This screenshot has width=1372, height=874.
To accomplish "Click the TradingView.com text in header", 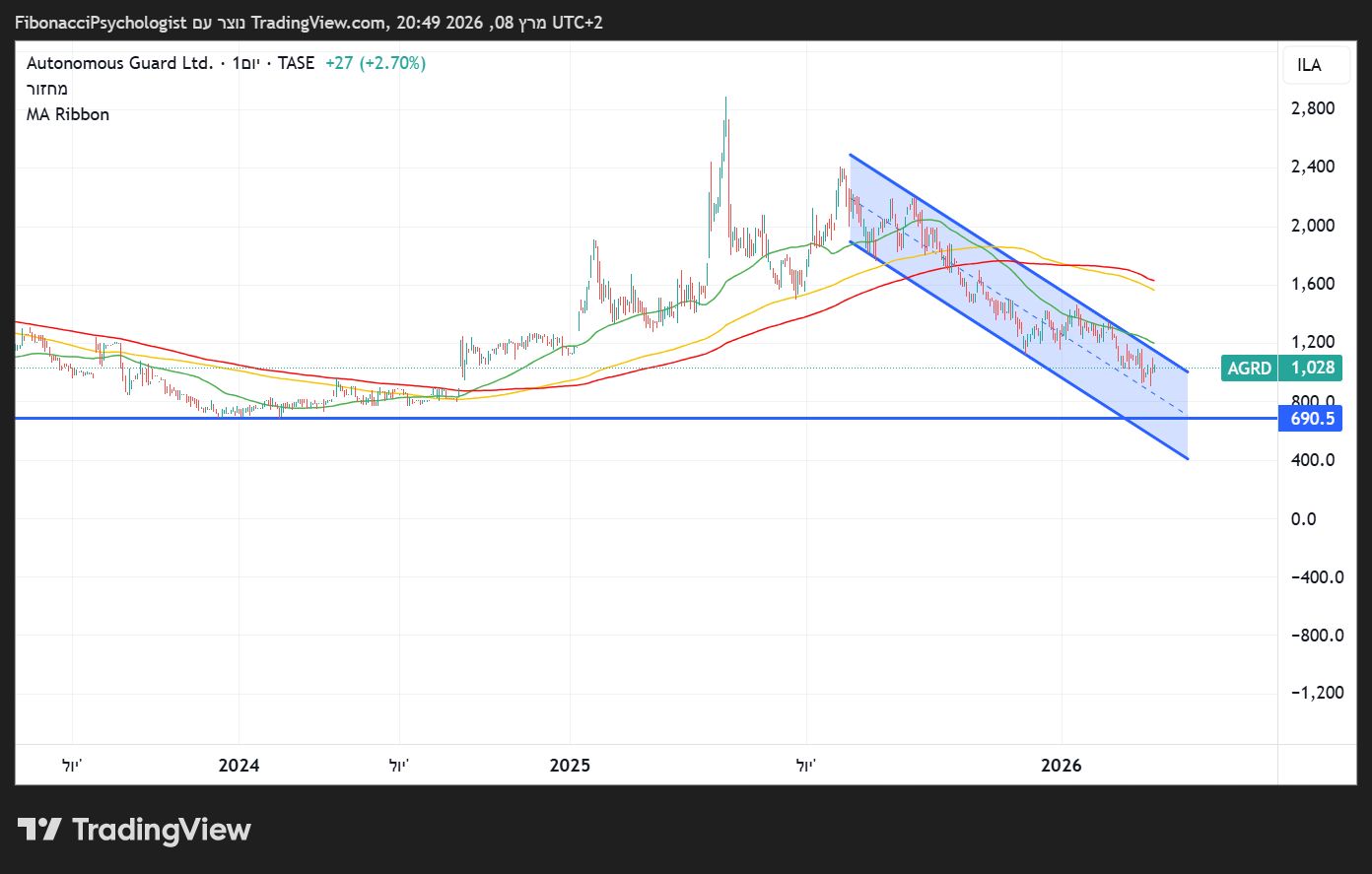I will coord(317,22).
